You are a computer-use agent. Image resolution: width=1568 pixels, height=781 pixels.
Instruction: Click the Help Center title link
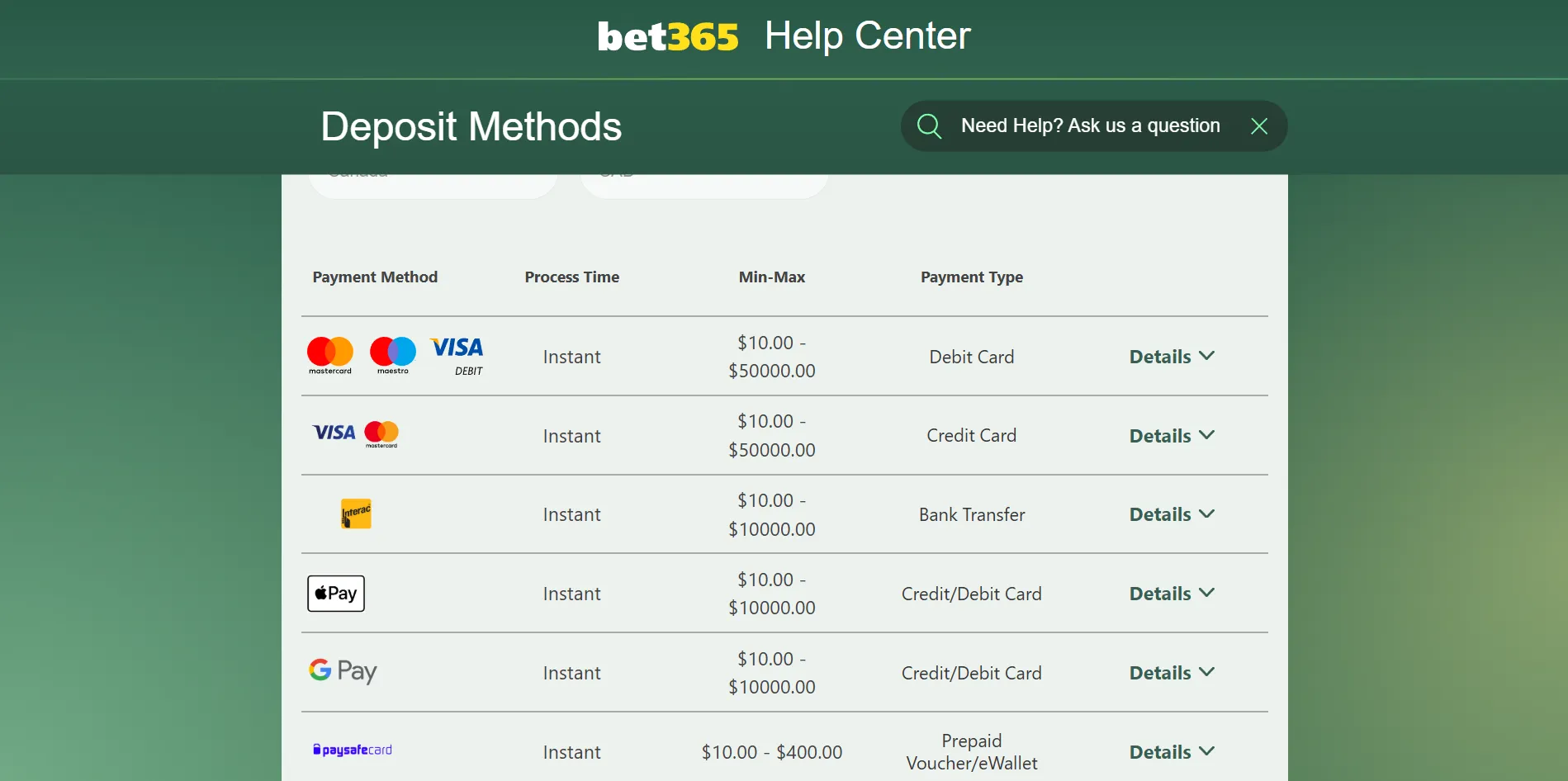click(867, 36)
